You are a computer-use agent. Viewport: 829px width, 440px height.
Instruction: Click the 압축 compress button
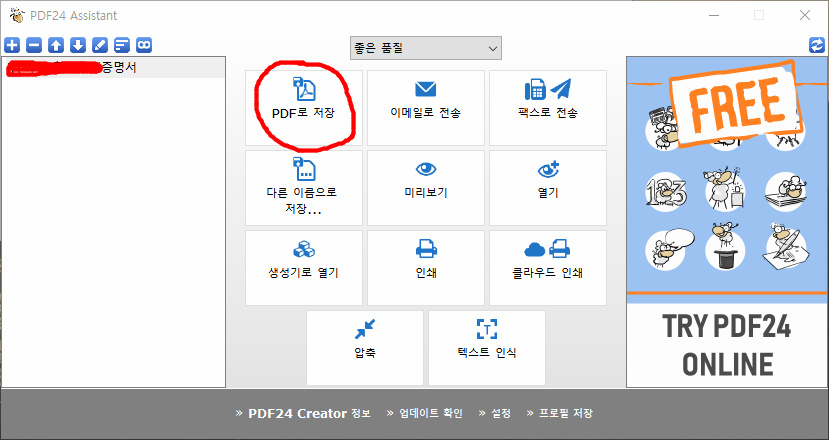pos(365,348)
